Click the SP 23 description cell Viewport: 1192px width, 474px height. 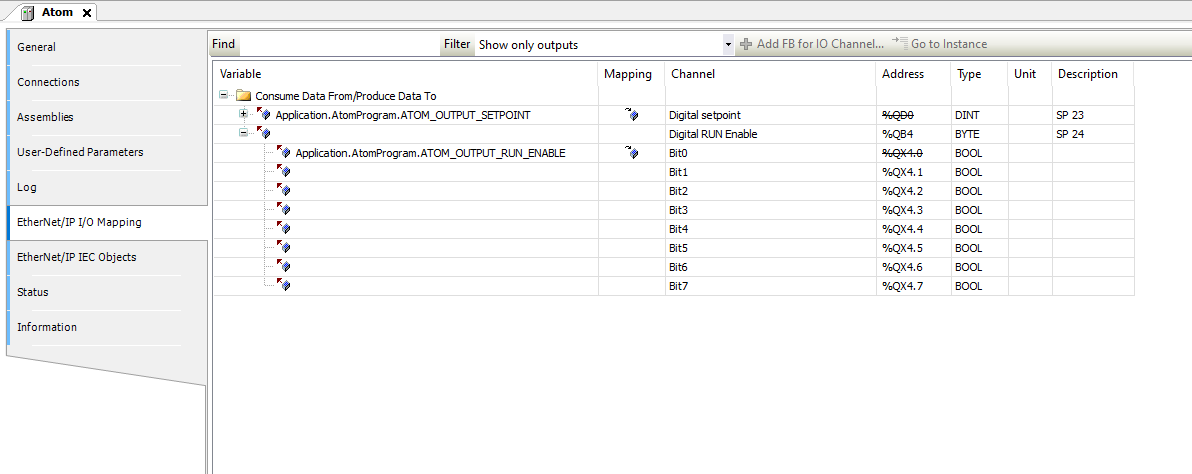pyautogui.click(x=1092, y=115)
